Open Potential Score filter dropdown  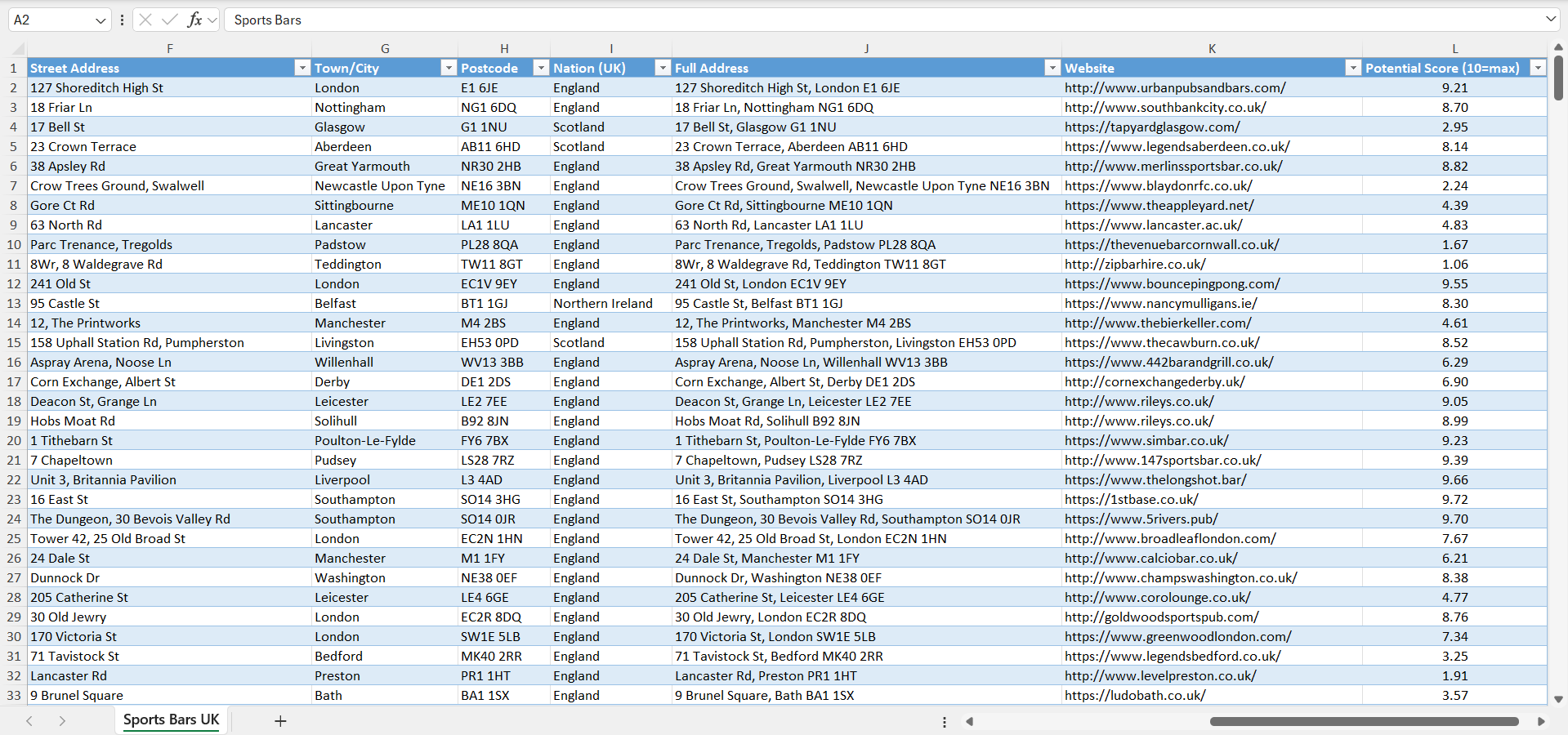pos(1538,68)
